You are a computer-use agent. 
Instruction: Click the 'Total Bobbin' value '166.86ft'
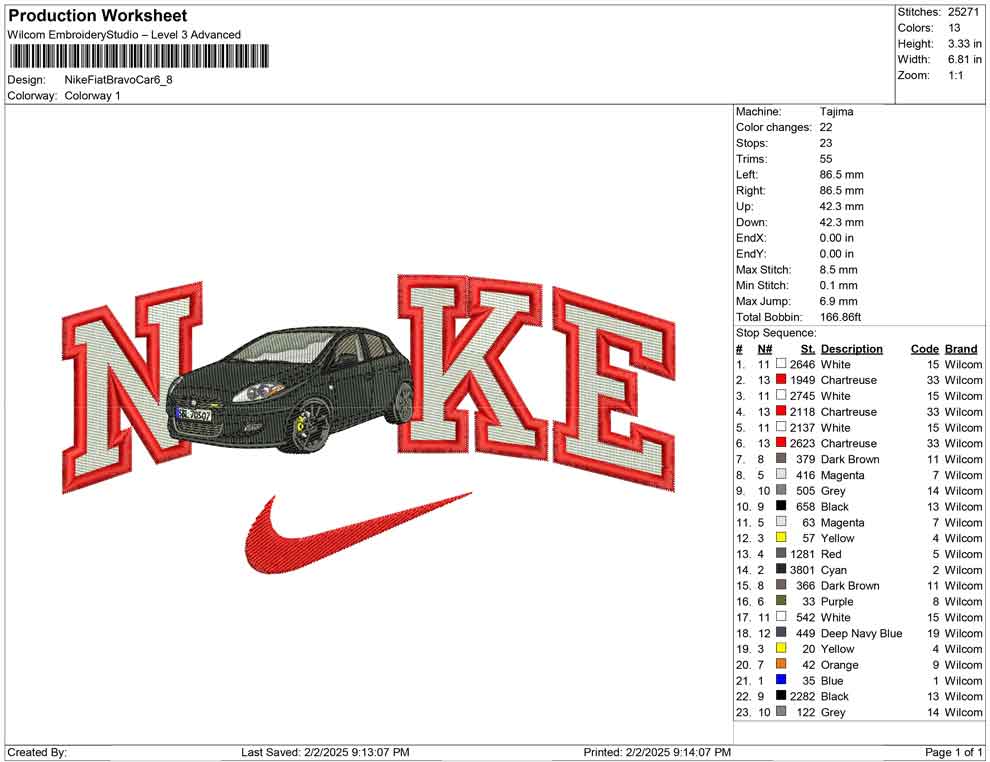pyautogui.click(x=840, y=317)
